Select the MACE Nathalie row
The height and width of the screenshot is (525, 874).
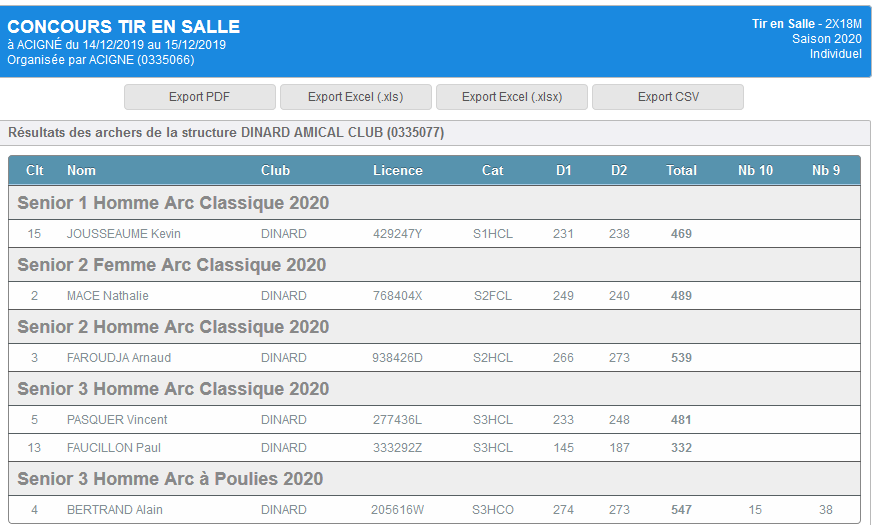pyautogui.click(x=107, y=296)
